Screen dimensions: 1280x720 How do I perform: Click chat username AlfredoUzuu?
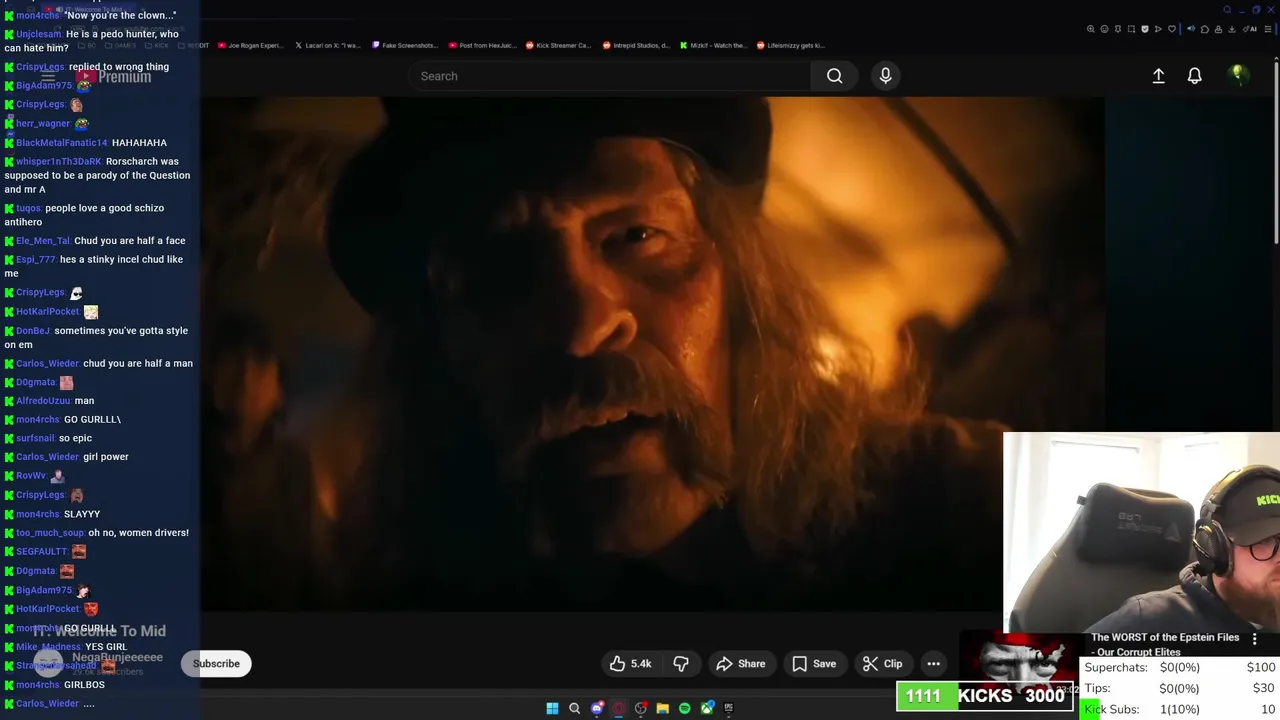coord(43,401)
